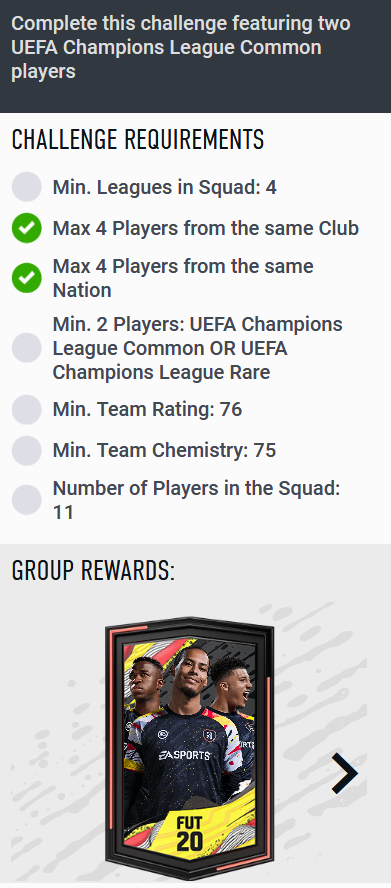The height and width of the screenshot is (888, 391).
Task: Click the CHALLENGE REQUIREMENTS heading
Action: pyautogui.click(x=138, y=140)
